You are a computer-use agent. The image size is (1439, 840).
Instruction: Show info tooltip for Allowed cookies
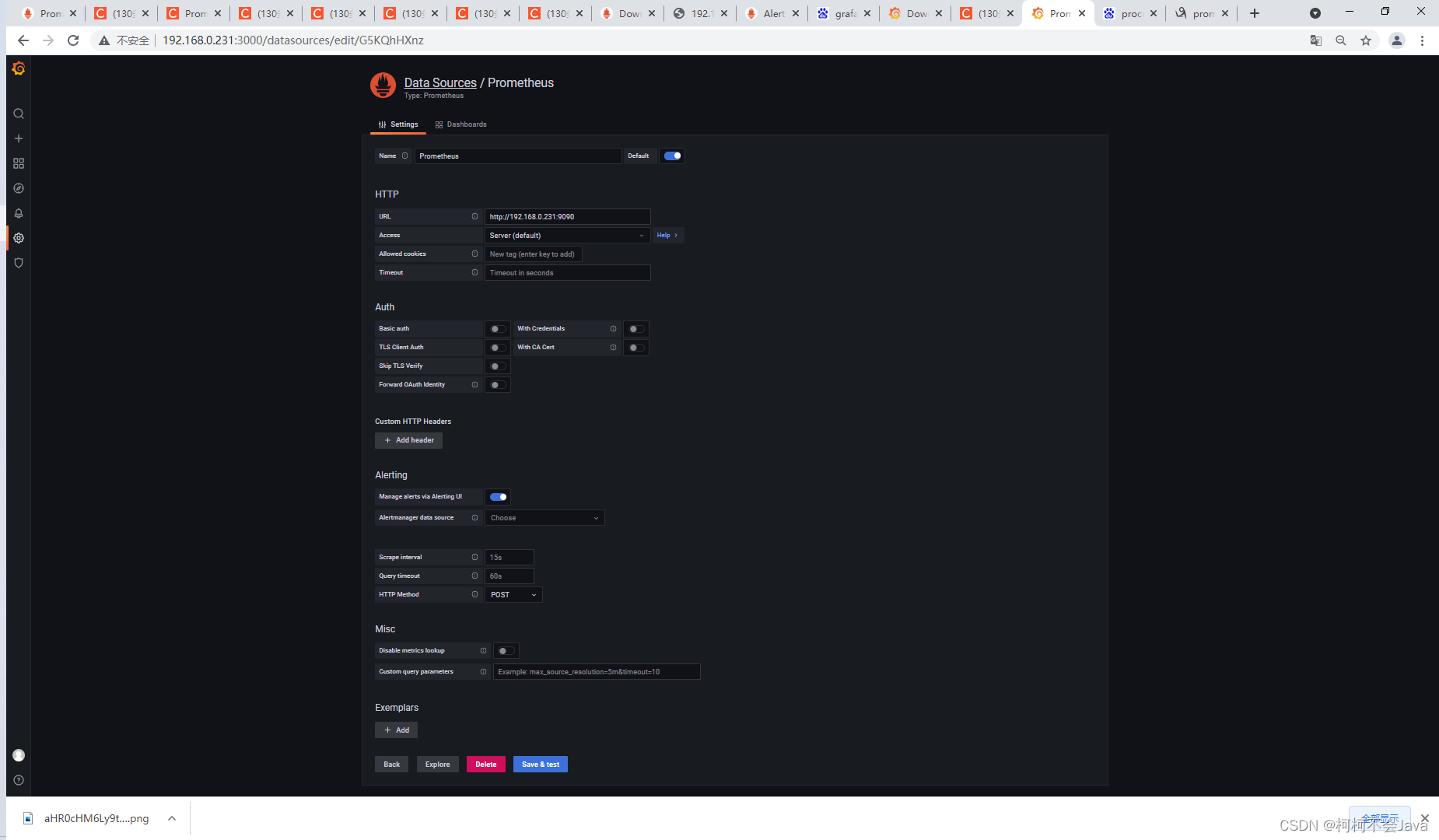[474, 254]
